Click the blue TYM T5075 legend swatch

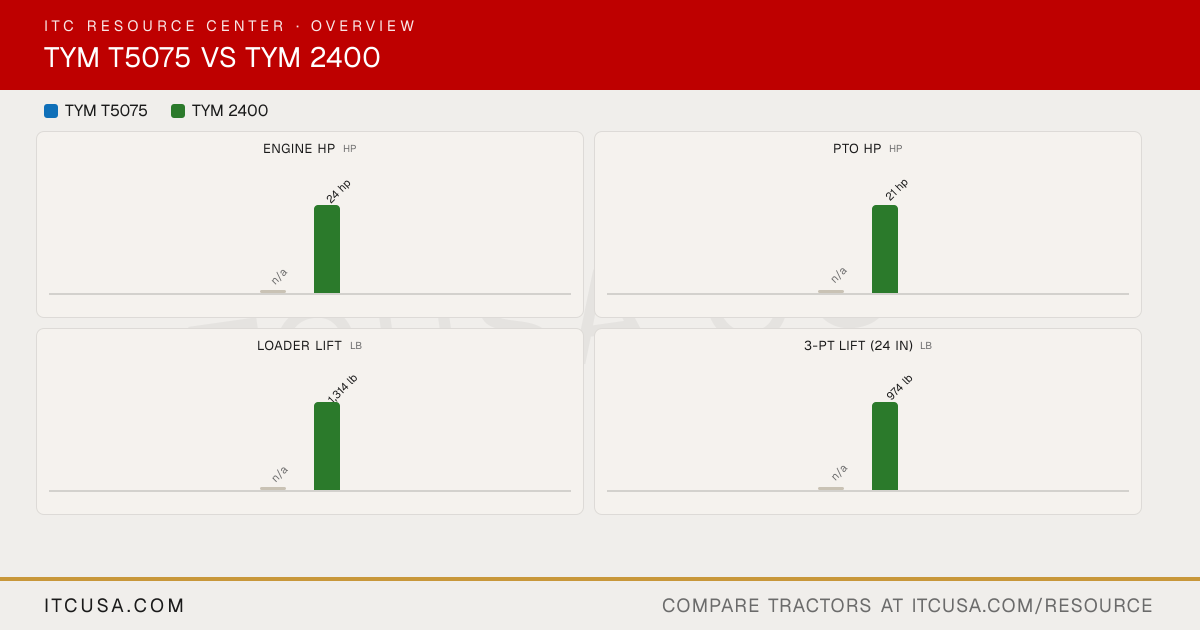coord(51,111)
